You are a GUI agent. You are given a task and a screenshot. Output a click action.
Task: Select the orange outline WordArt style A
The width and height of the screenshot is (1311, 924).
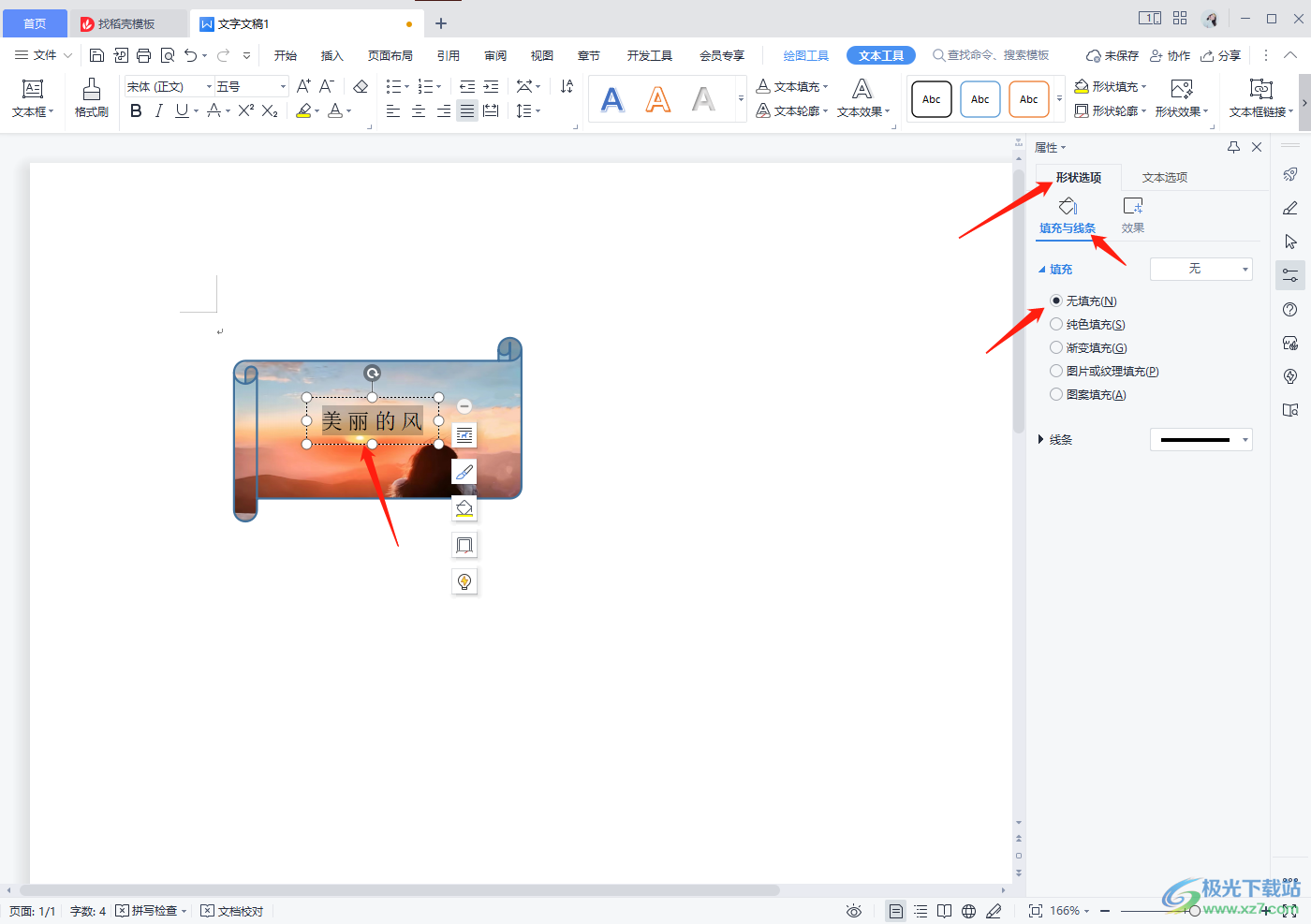pyautogui.click(x=658, y=99)
